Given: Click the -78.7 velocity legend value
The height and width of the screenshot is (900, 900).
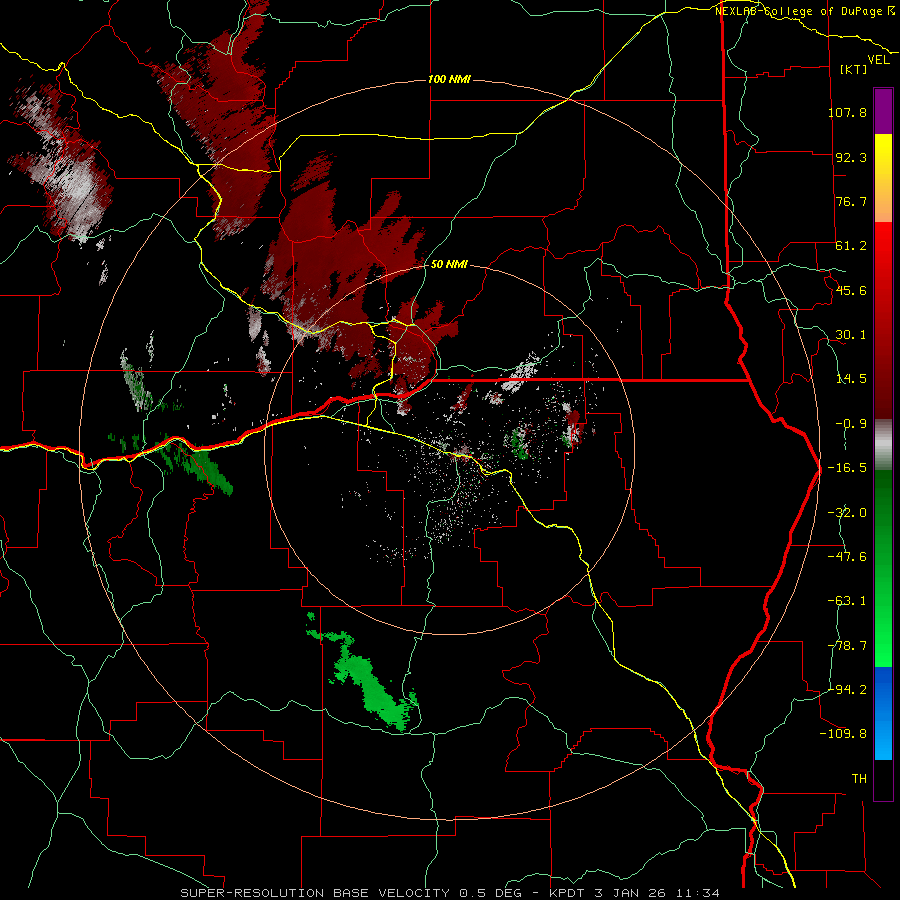Looking at the screenshot, I should pyautogui.click(x=847, y=646).
